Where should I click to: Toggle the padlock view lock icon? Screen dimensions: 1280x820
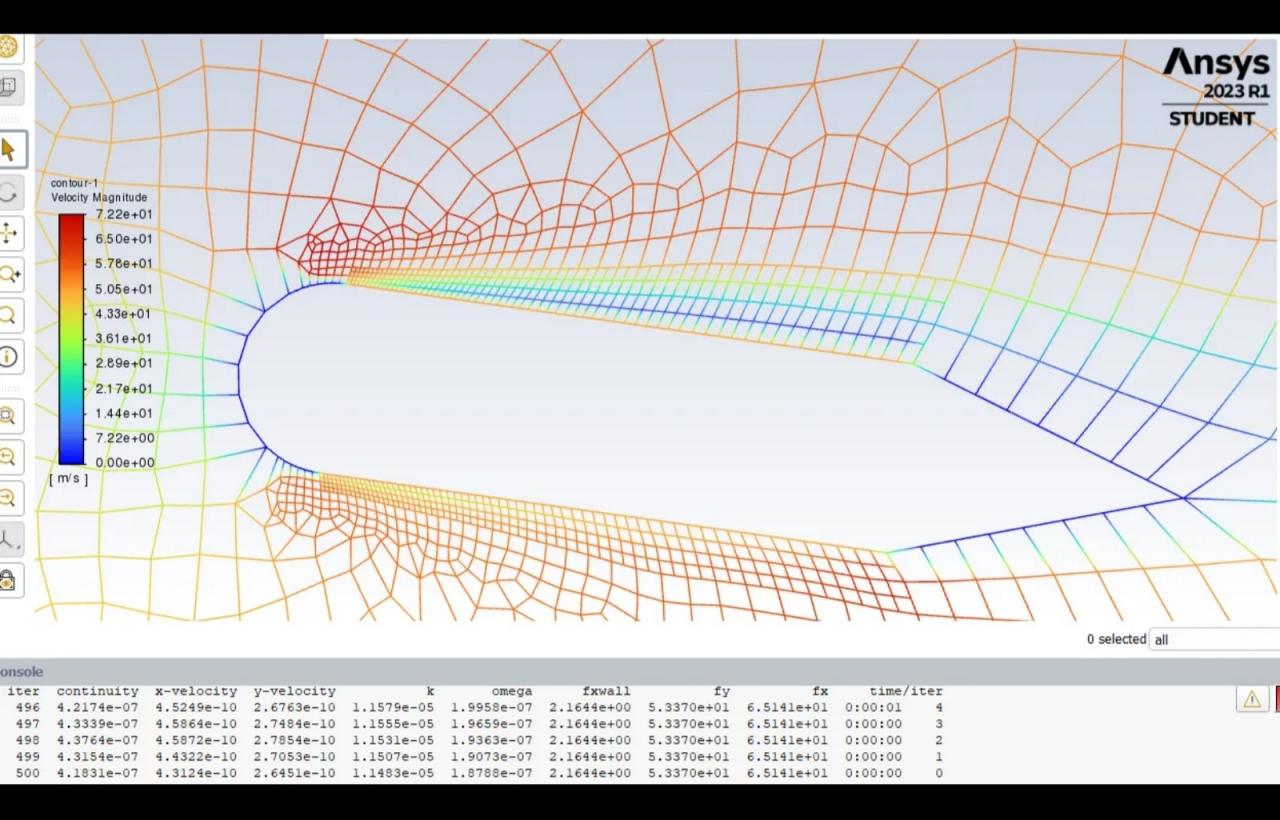(8, 580)
